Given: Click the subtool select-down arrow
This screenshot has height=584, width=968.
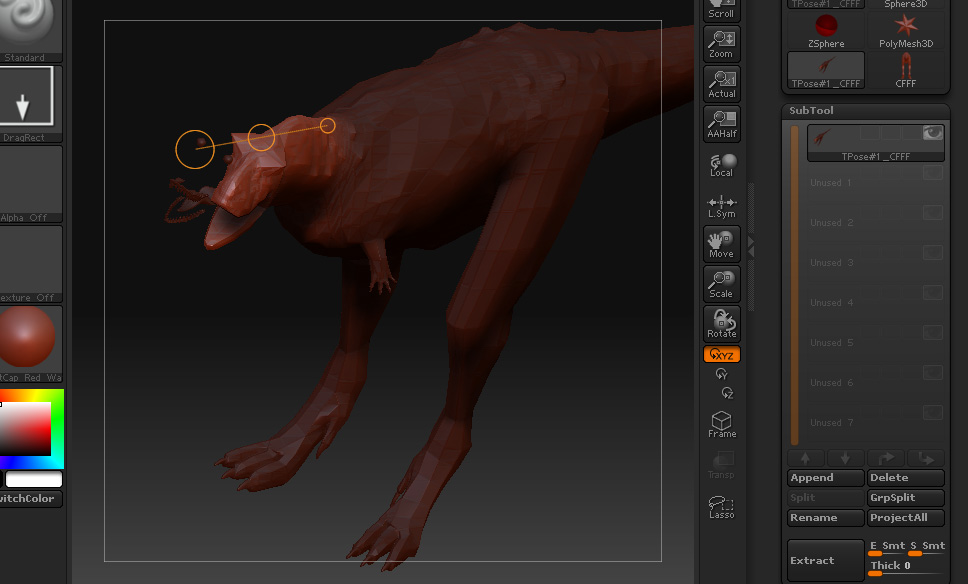Looking at the screenshot, I should click(x=845, y=458).
